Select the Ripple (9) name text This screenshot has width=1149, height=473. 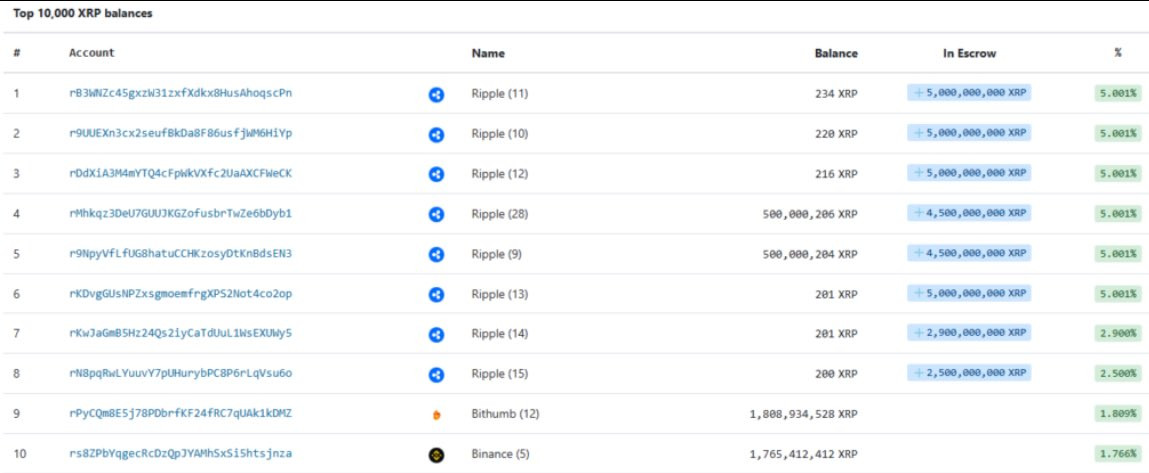(x=497, y=254)
